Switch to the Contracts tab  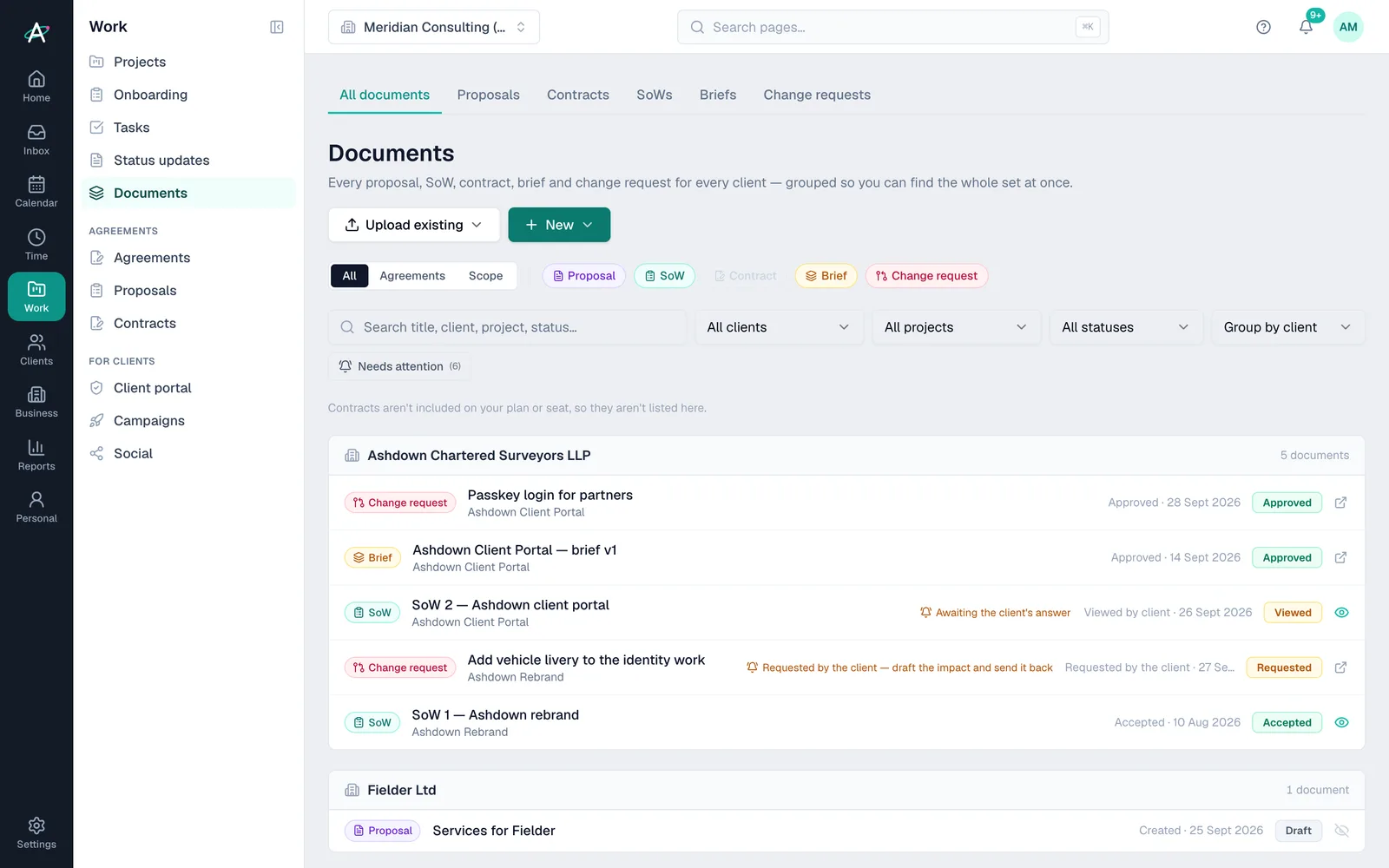(x=578, y=95)
